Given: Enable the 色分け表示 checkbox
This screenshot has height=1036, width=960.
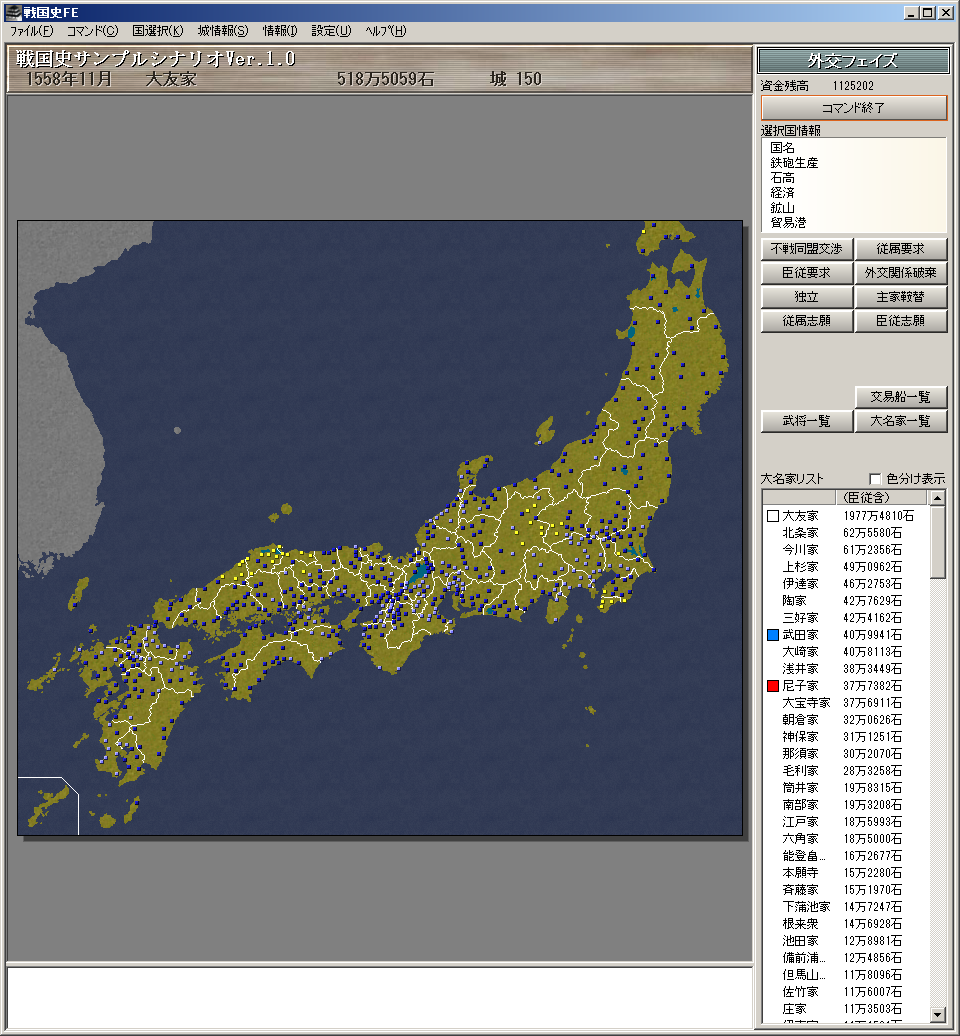Looking at the screenshot, I should [876, 479].
